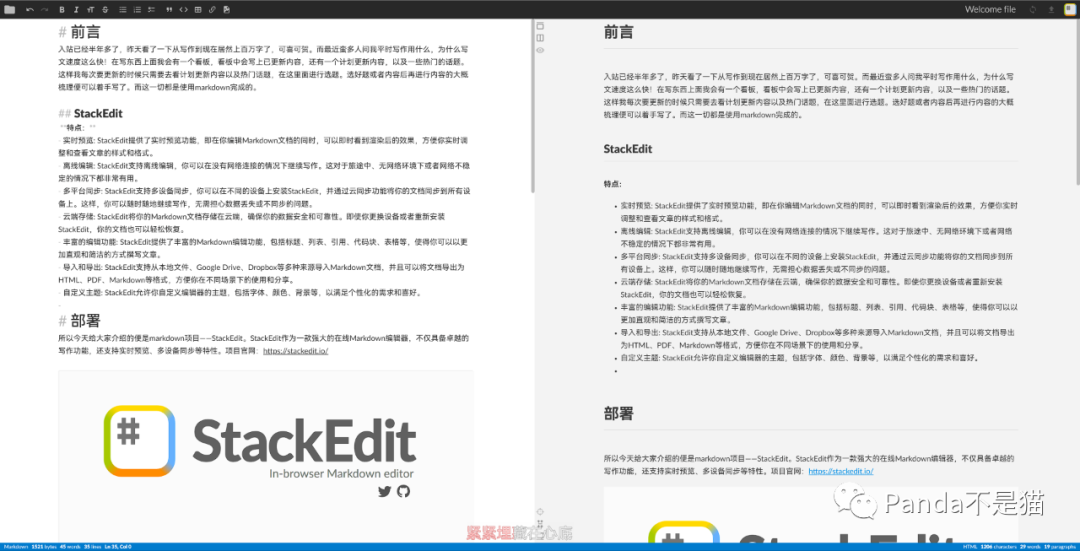The height and width of the screenshot is (551, 1080).
Task: Toggle the navigation bar button
Action: [x=541, y=25]
